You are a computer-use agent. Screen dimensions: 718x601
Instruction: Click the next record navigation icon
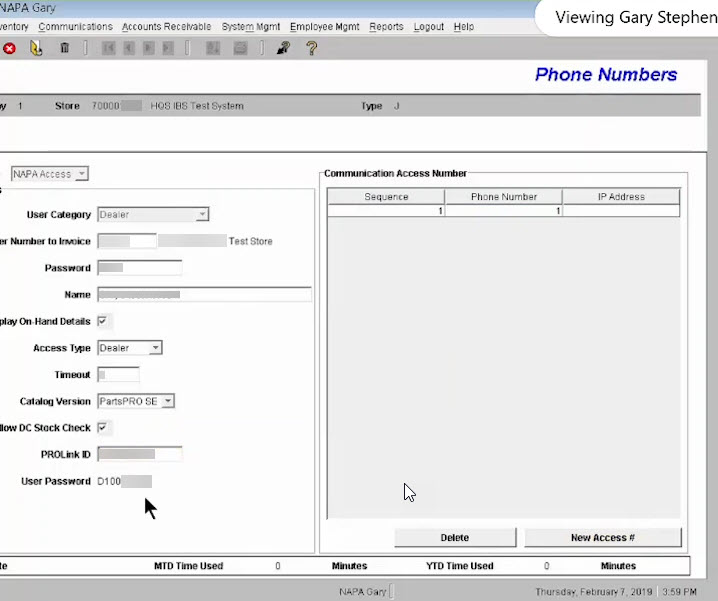(x=148, y=48)
